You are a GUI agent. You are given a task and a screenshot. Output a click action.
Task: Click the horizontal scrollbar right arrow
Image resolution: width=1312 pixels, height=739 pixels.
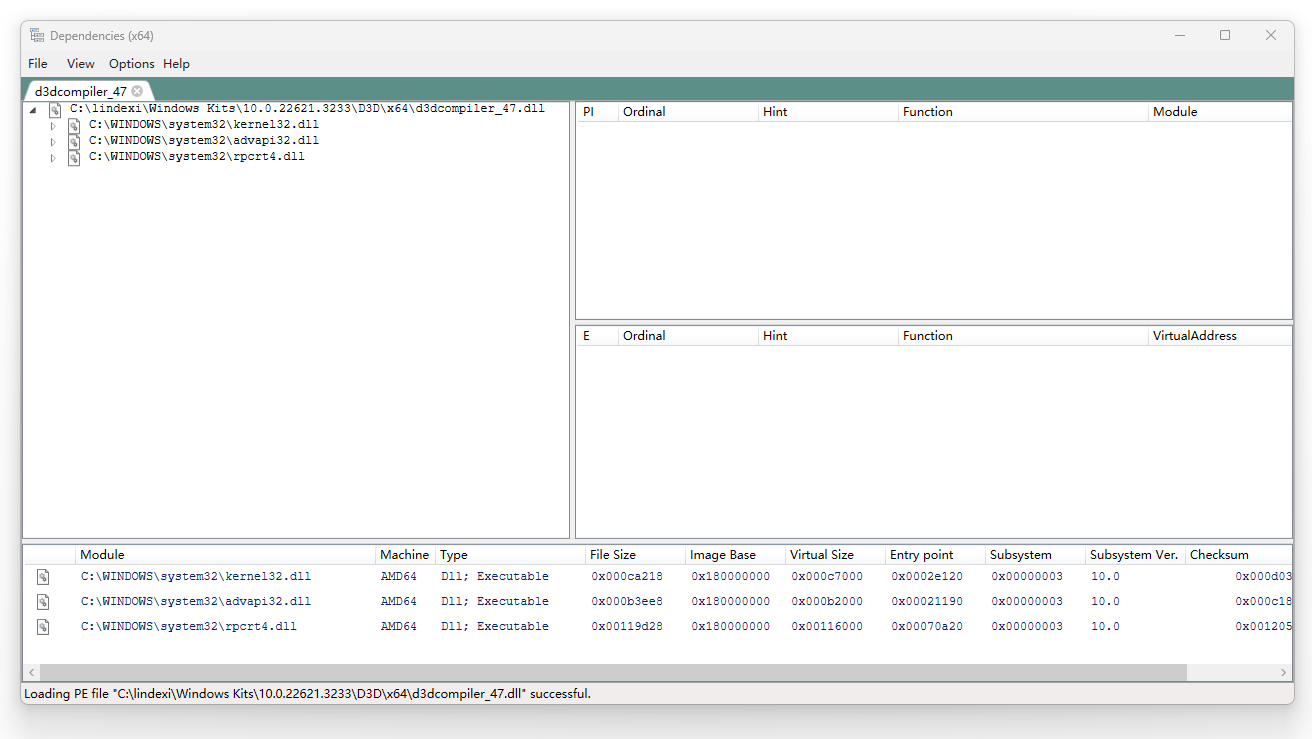point(1284,673)
